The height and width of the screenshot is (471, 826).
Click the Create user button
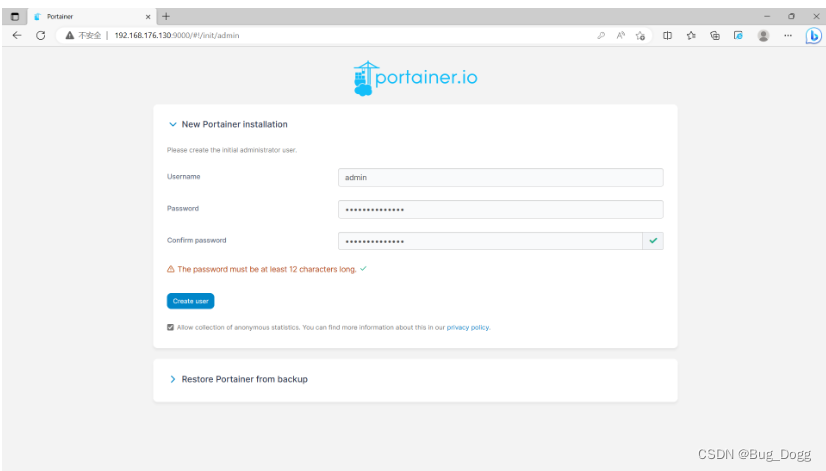pyautogui.click(x=191, y=301)
